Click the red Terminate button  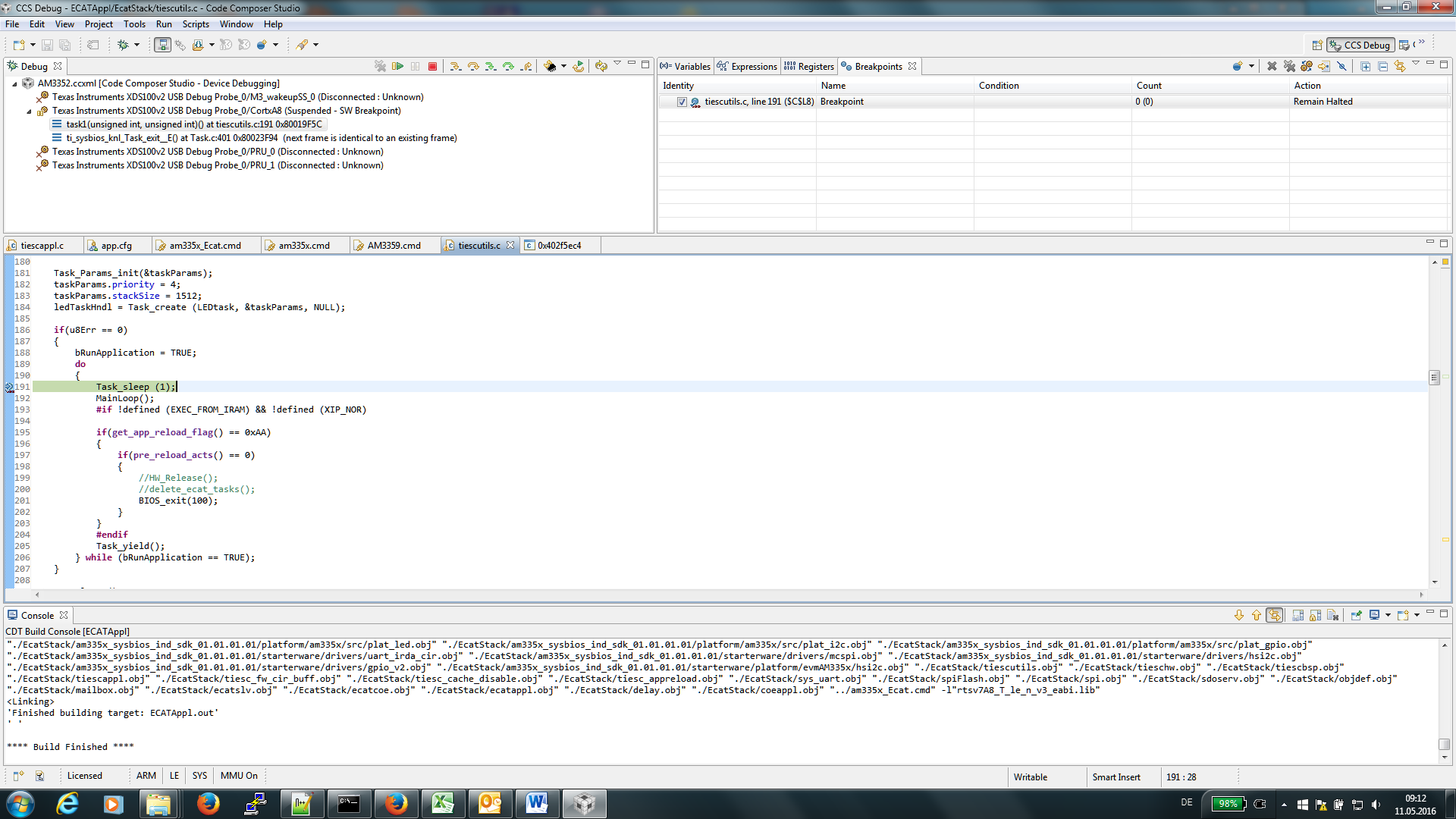(432, 67)
